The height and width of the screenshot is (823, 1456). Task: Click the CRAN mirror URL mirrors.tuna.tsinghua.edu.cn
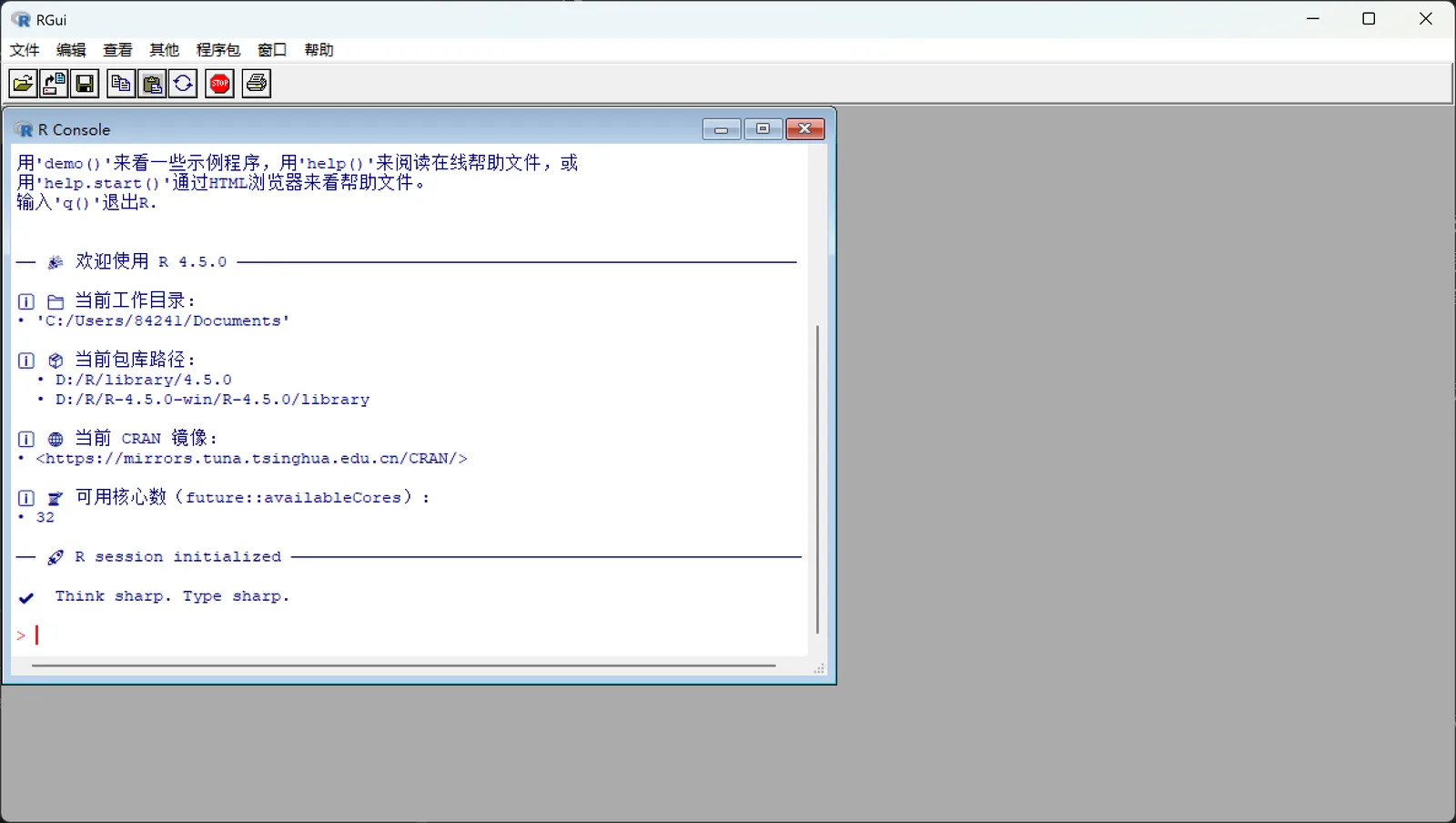point(252,459)
